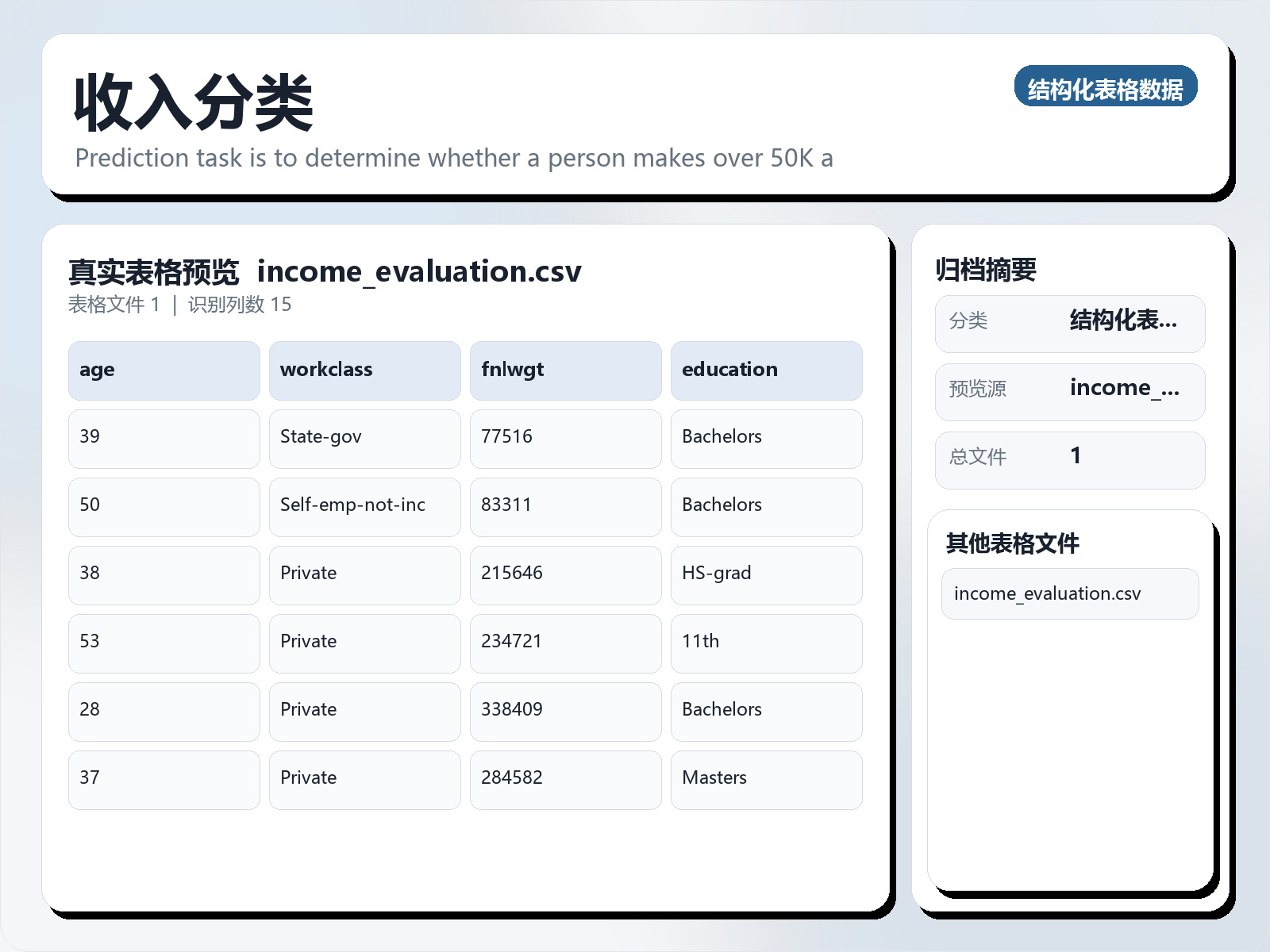Expand the truncated 预览源 value income_...
Viewport: 1270px width, 952px height.
coord(1125,389)
